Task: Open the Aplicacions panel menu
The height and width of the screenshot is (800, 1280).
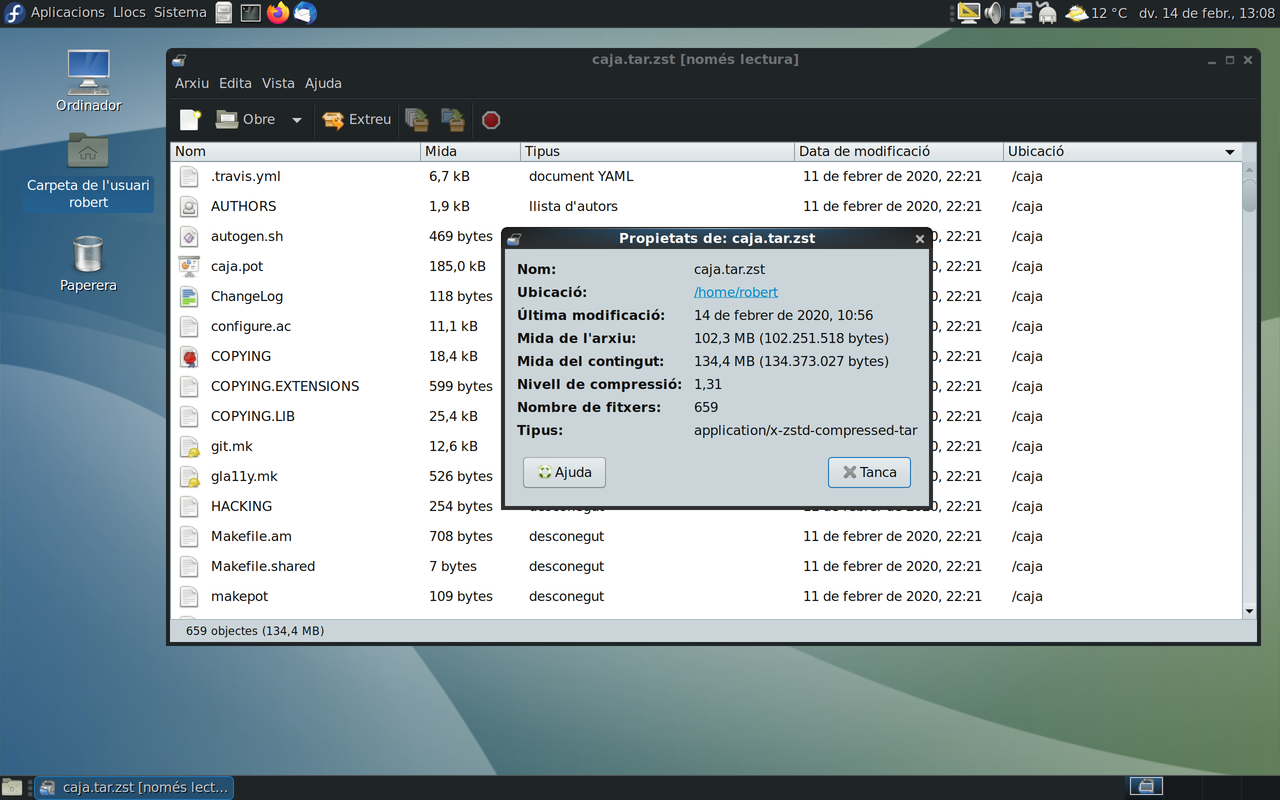Action: (x=67, y=13)
